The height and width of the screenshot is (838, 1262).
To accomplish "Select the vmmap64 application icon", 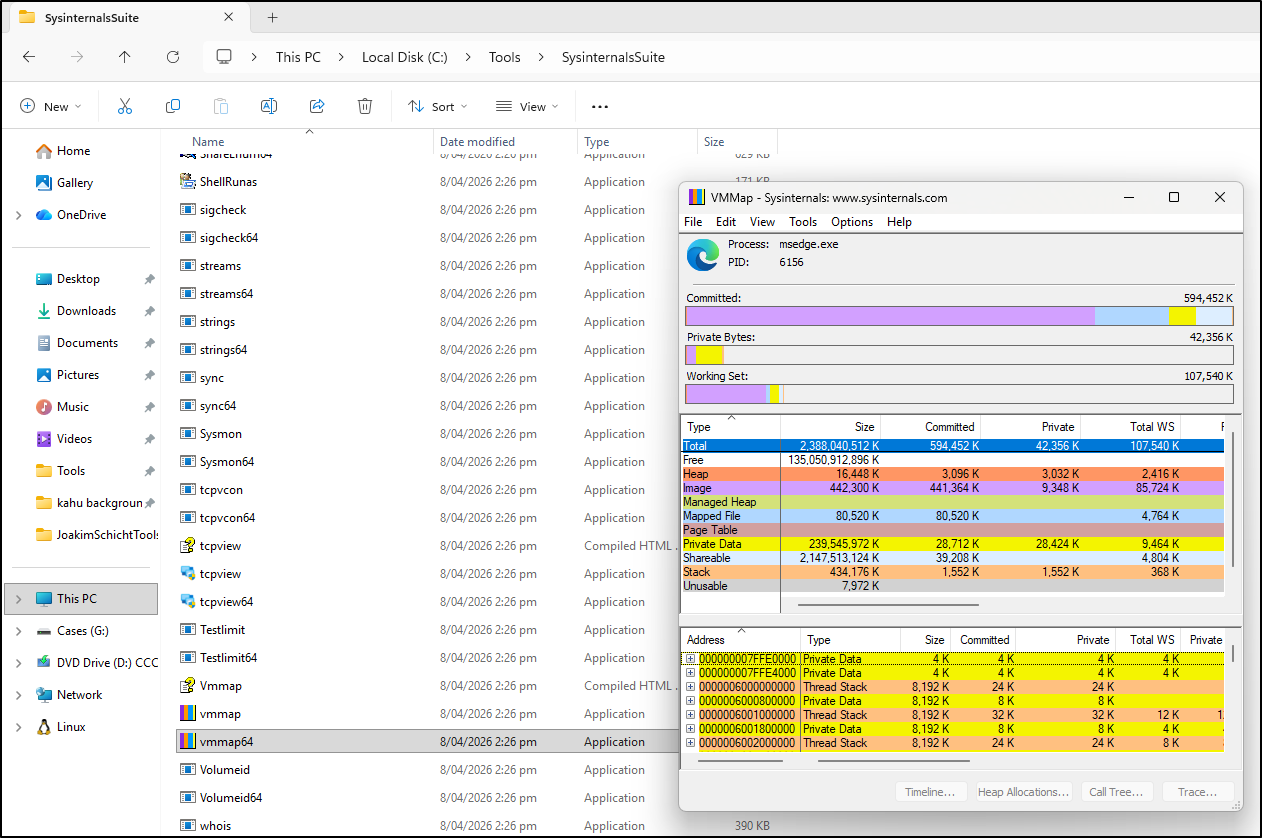I will pyautogui.click(x=187, y=741).
